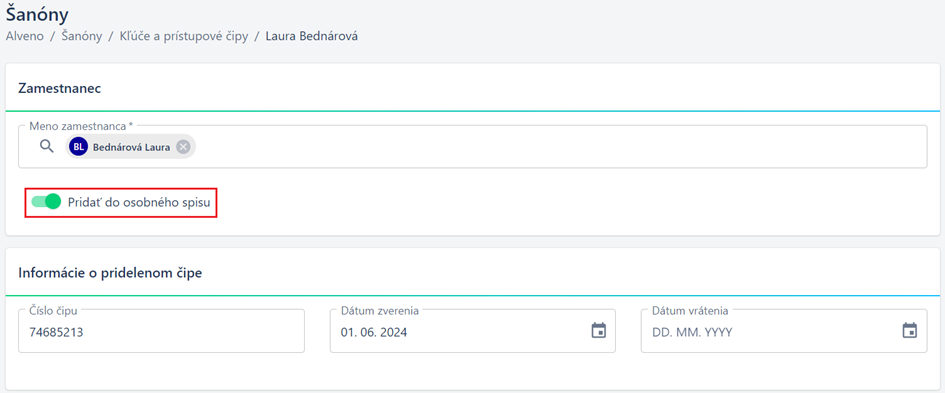This screenshot has height=393, width=945.
Task: Open the Šanóny breadcrumb link
Action: pos(81,36)
